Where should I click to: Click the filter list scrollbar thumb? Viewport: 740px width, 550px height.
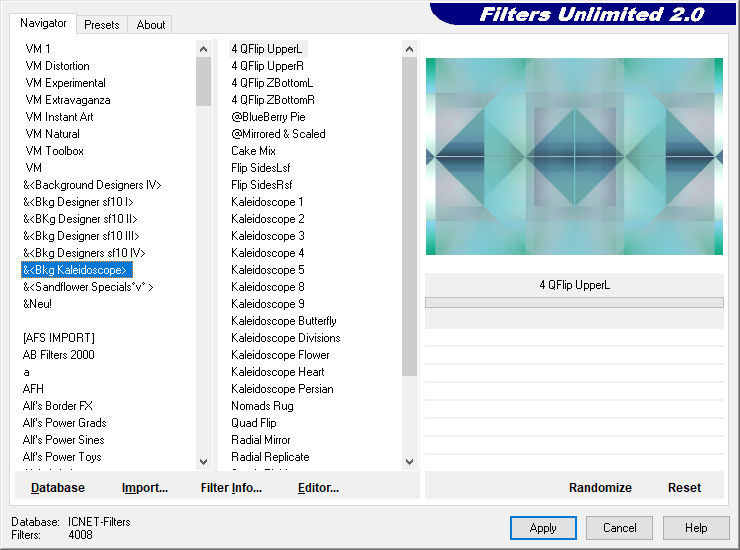409,216
